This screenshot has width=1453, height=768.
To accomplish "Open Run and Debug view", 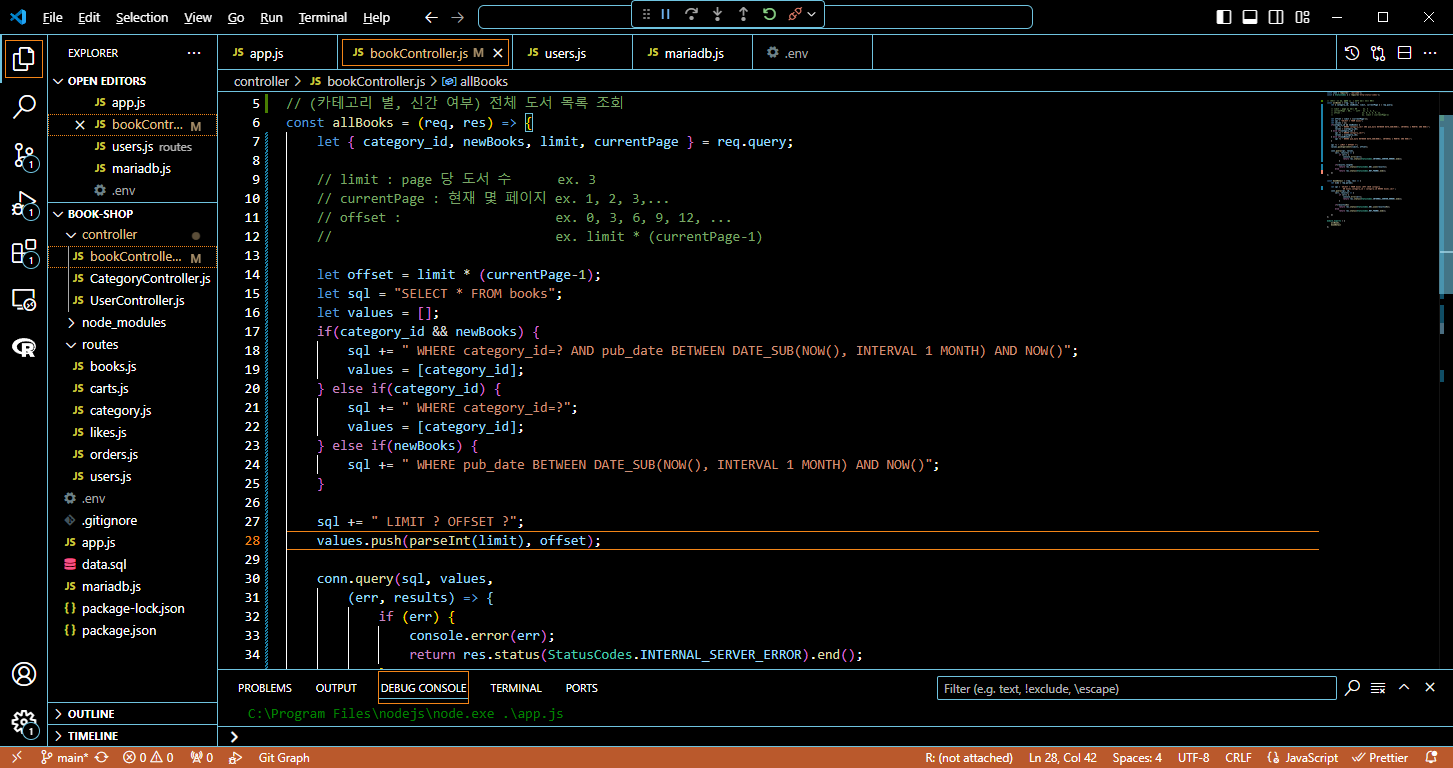I will (x=24, y=205).
